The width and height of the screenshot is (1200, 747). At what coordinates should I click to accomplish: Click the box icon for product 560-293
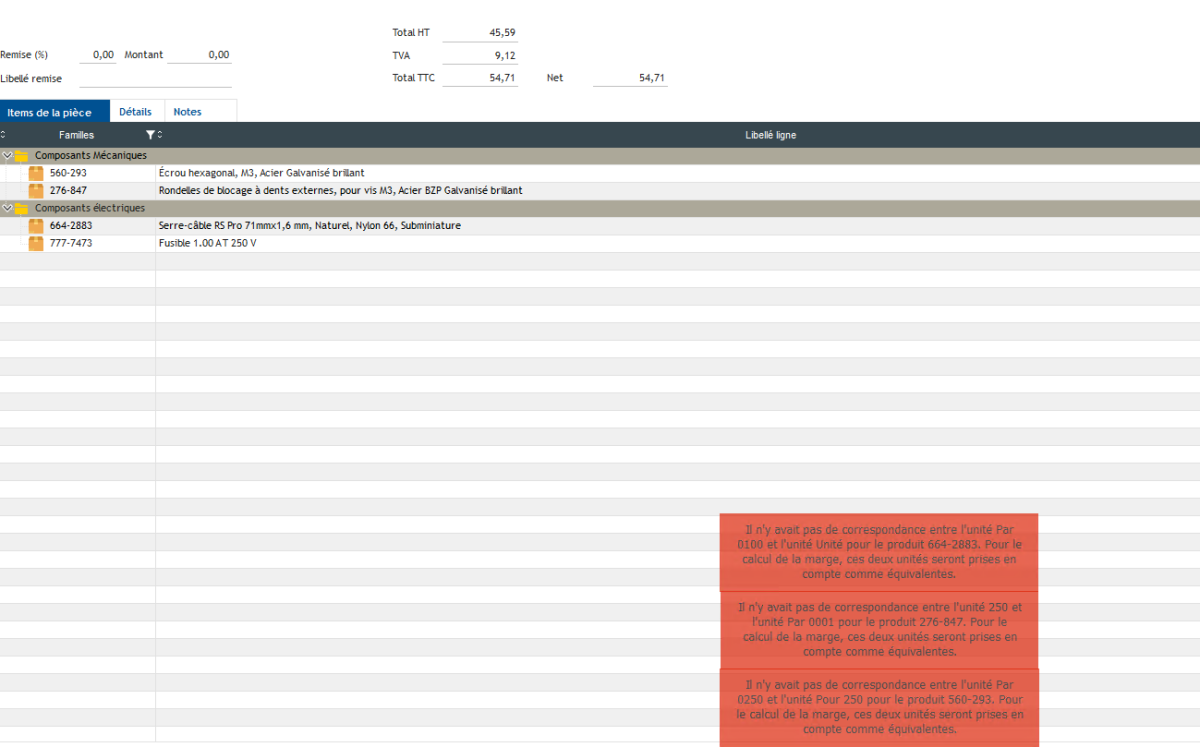coord(36,173)
